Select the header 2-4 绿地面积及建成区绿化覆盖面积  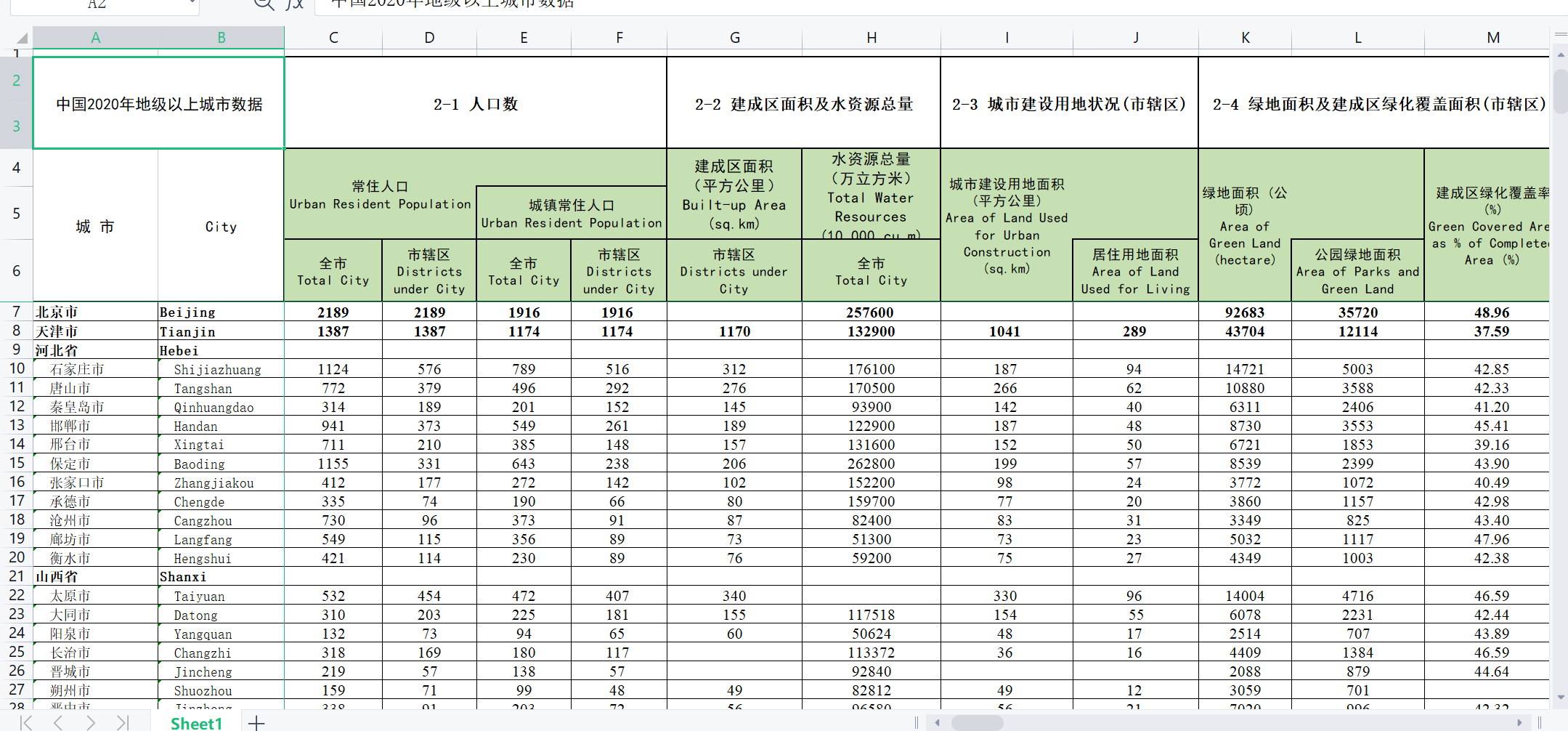click(1374, 103)
